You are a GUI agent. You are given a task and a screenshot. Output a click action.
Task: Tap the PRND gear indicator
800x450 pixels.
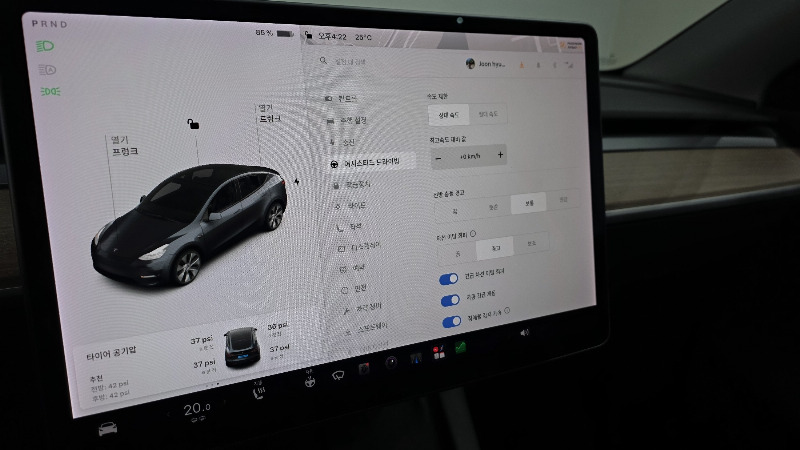(49, 23)
